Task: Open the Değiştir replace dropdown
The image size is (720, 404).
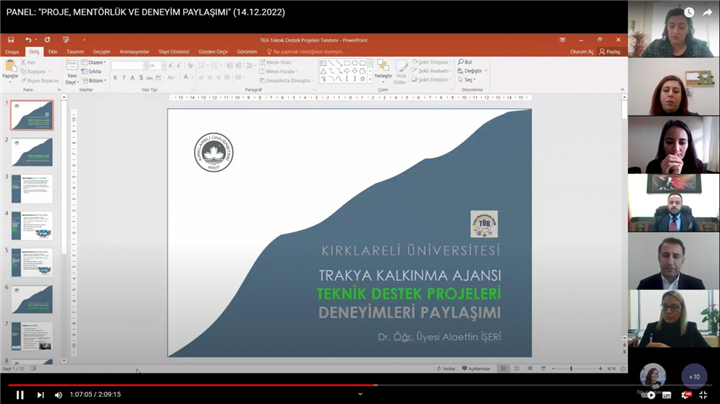Action: tap(472, 71)
